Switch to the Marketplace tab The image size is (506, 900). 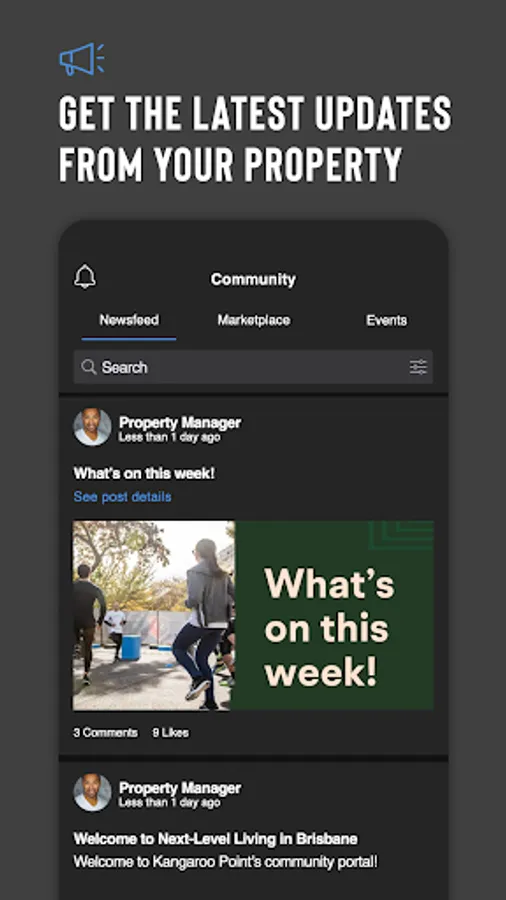[x=254, y=320]
